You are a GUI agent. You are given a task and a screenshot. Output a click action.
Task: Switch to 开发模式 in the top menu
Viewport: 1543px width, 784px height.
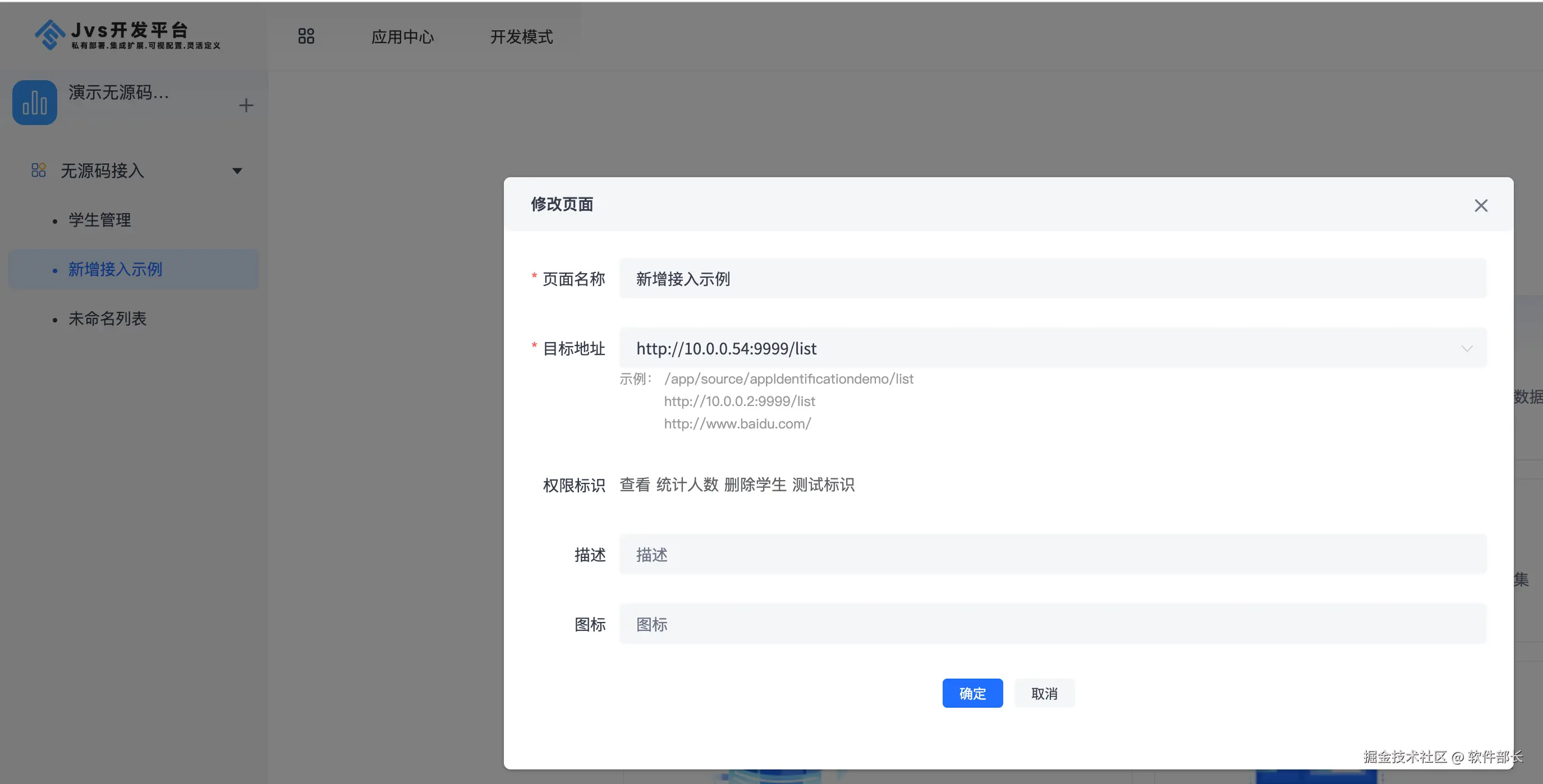(x=521, y=37)
